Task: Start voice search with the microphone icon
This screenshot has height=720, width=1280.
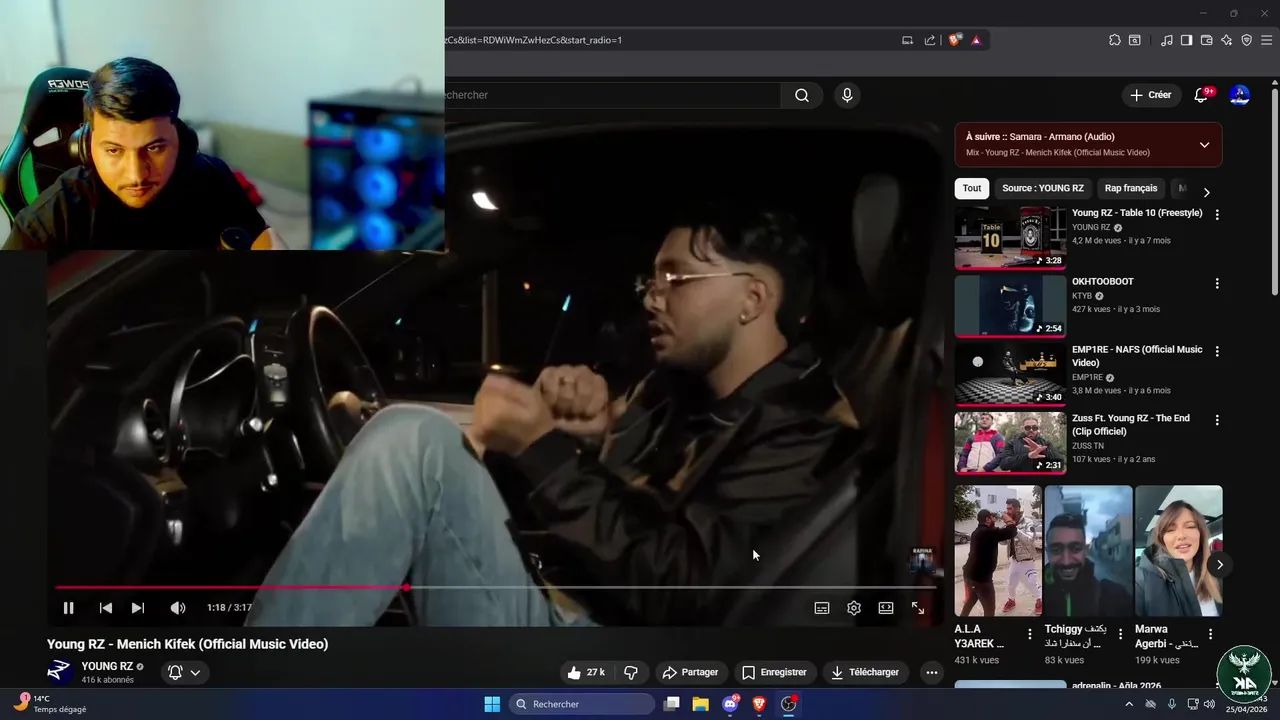Action: [x=847, y=95]
